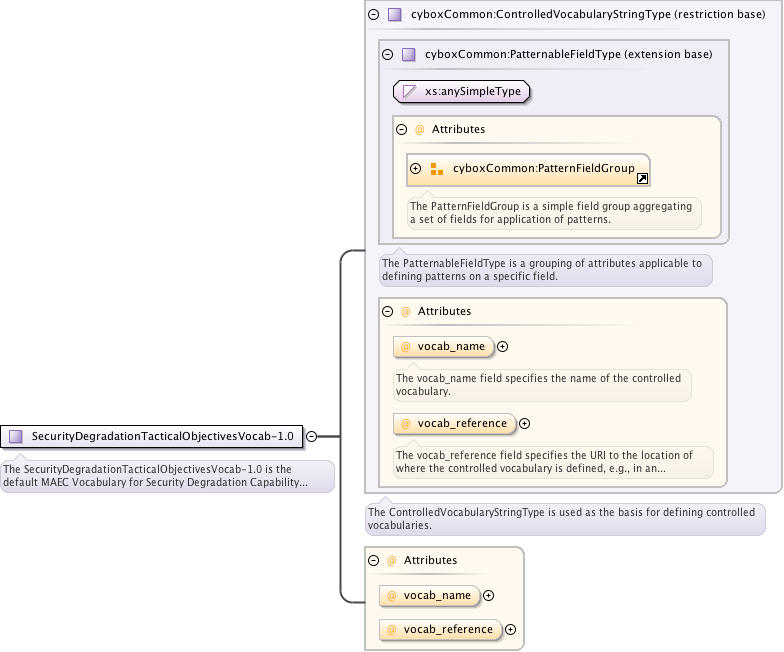The height and width of the screenshot is (652, 784).
Task: Click the PatternableFieldType description text
Action: [x=543, y=270]
